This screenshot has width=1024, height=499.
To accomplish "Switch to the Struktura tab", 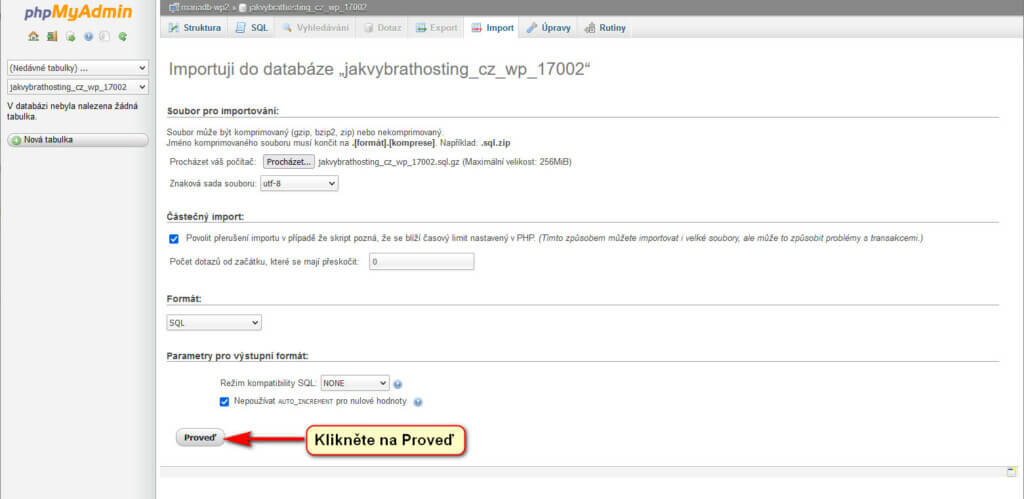I will (x=194, y=28).
